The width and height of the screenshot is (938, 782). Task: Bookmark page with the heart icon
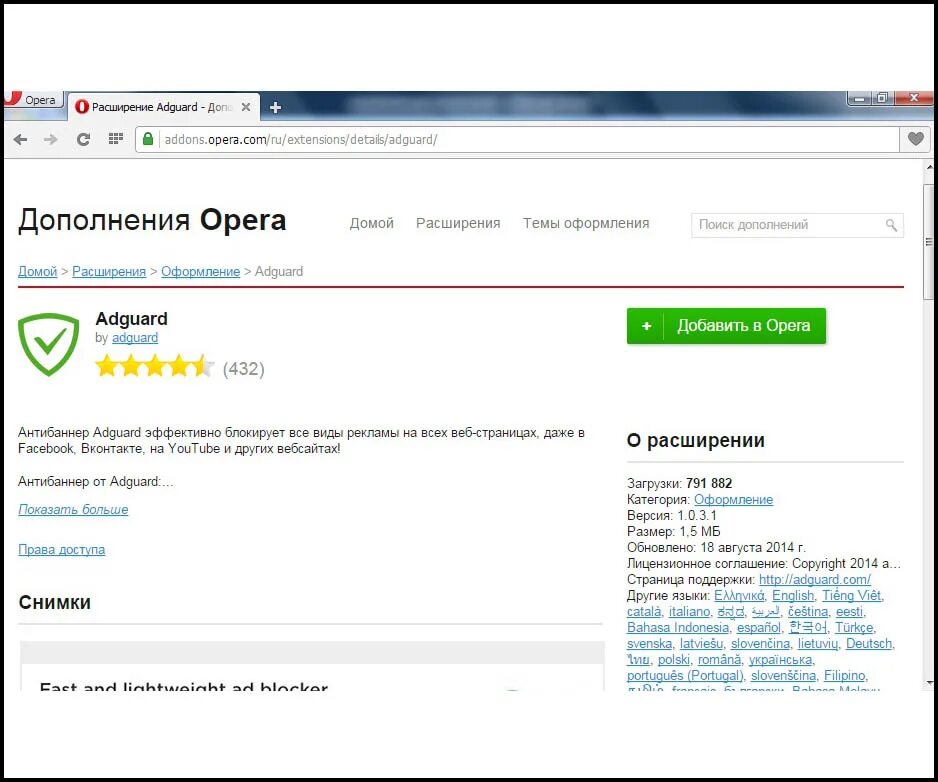(x=915, y=139)
